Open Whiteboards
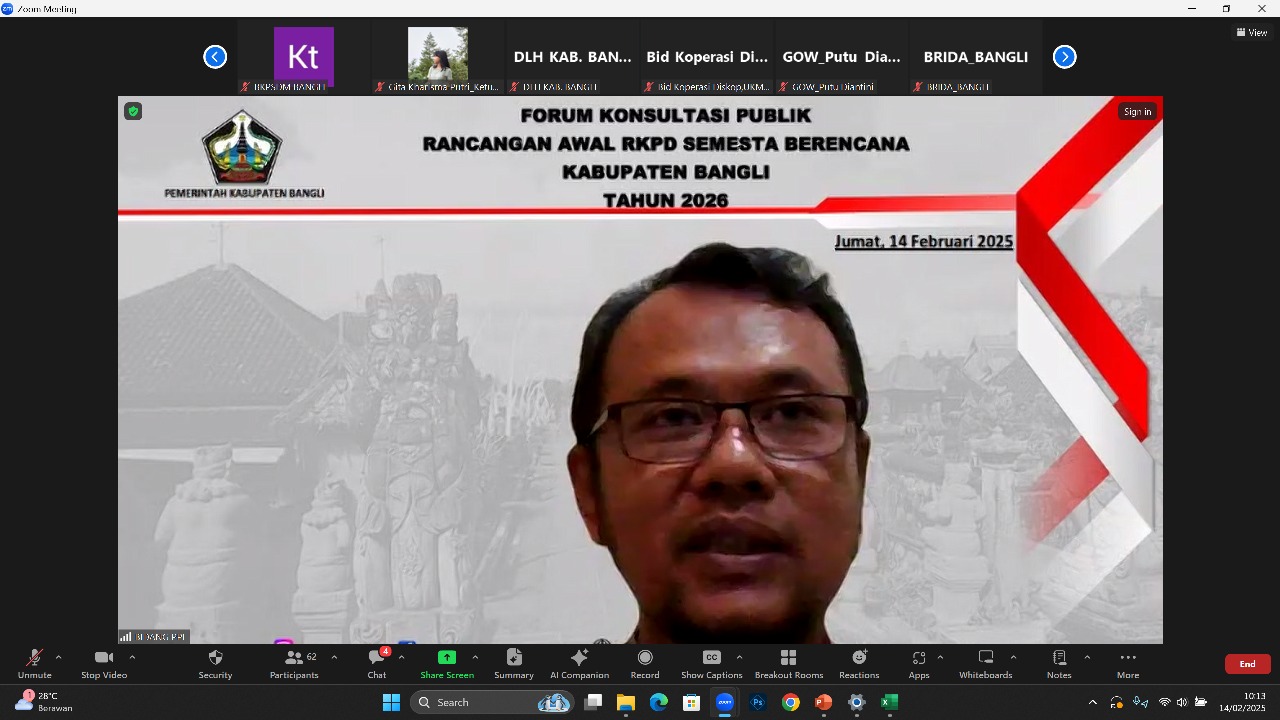 [986, 663]
